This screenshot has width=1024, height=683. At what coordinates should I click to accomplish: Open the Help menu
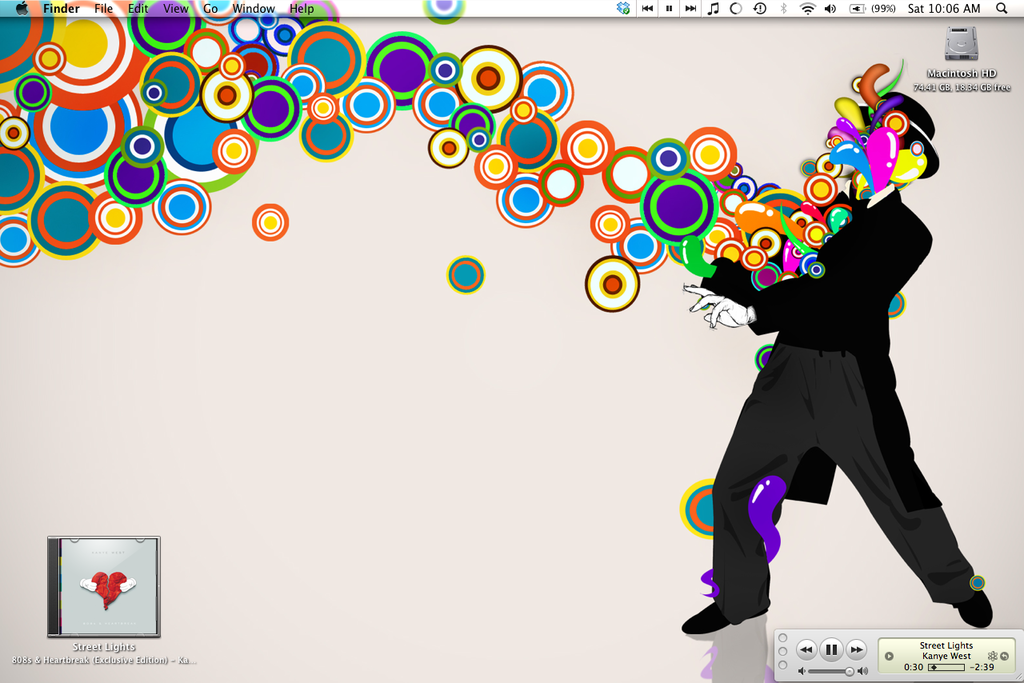pyautogui.click(x=301, y=8)
